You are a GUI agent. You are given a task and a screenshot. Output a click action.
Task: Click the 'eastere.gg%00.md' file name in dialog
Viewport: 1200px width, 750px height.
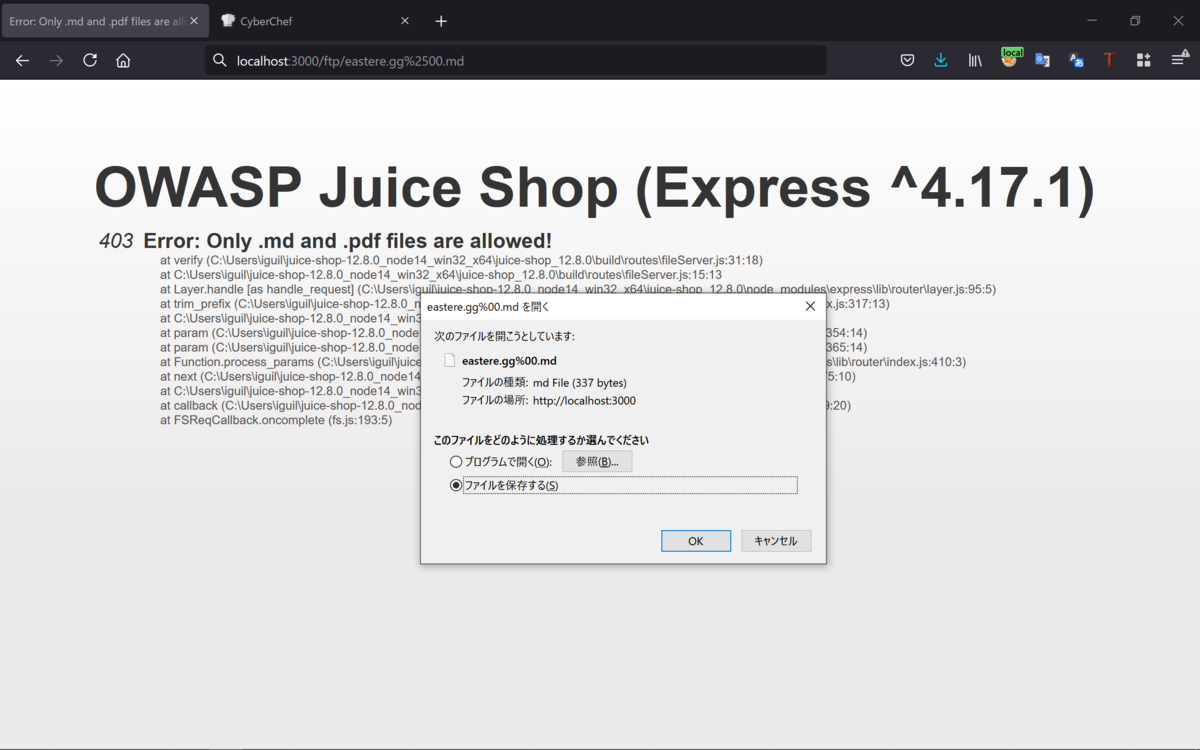tap(509, 361)
